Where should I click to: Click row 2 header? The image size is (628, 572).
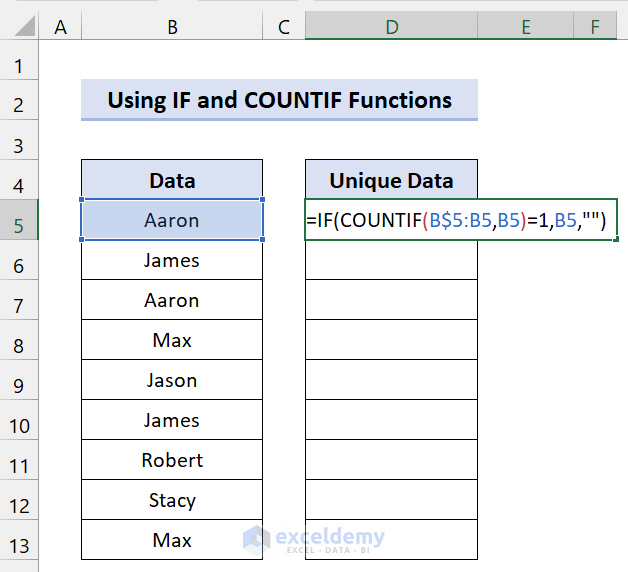point(19,101)
